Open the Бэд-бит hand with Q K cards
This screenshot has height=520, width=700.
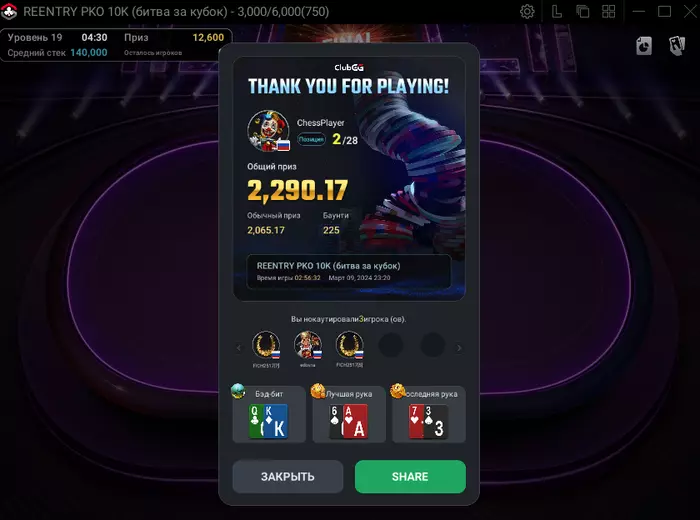pyautogui.click(x=269, y=415)
